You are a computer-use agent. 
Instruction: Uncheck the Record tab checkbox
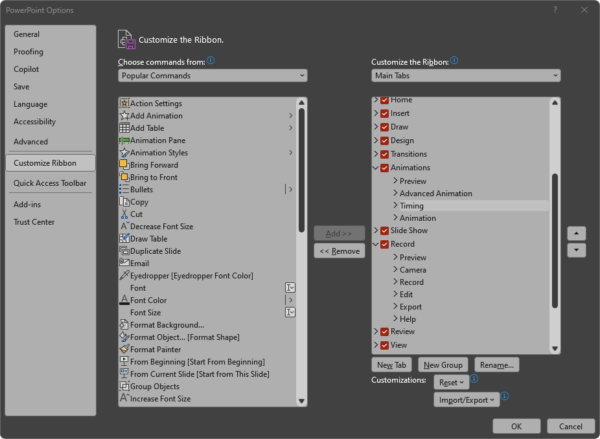tap(385, 244)
